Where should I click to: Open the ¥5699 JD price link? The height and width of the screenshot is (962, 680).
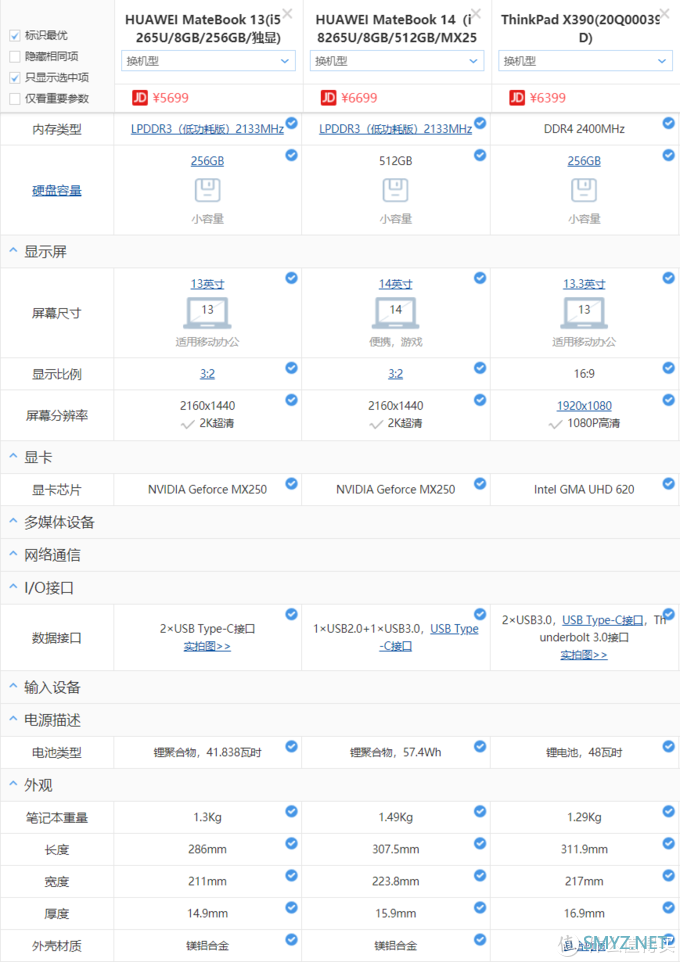171,98
